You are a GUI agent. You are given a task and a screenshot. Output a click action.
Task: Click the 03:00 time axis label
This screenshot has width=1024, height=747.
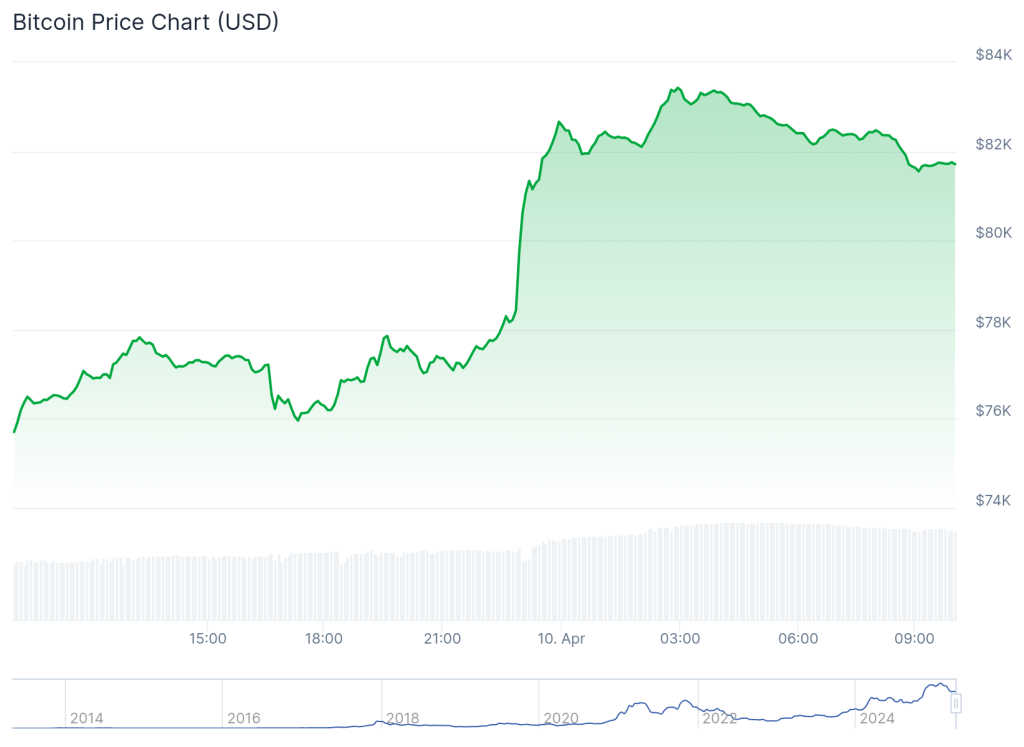[679, 638]
